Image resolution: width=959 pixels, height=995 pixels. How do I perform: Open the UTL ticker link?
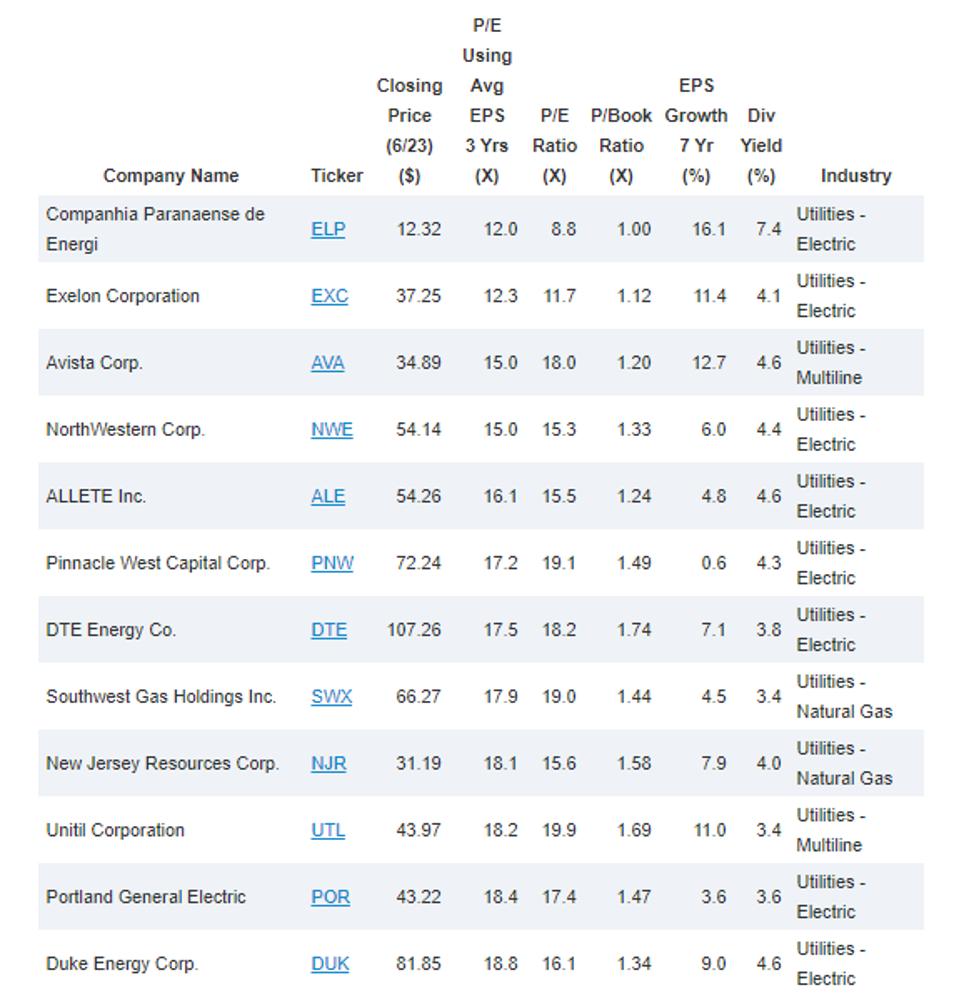[x=327, y=831]
